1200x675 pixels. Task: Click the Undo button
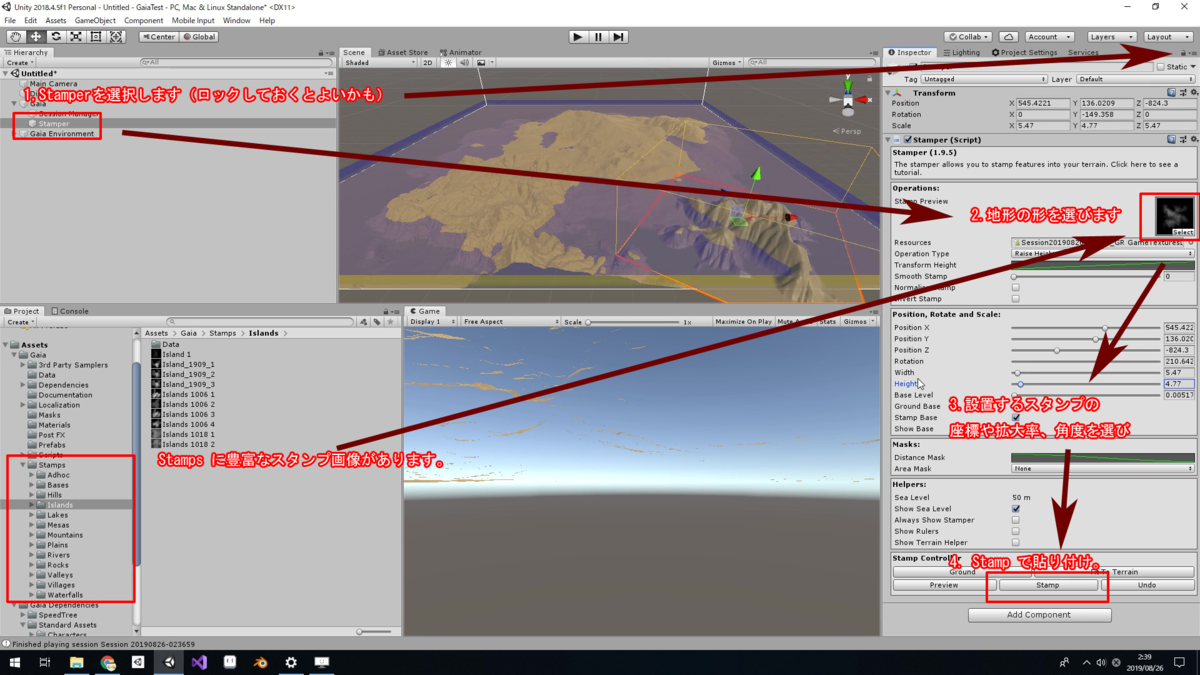click(x=1148, y=585)
